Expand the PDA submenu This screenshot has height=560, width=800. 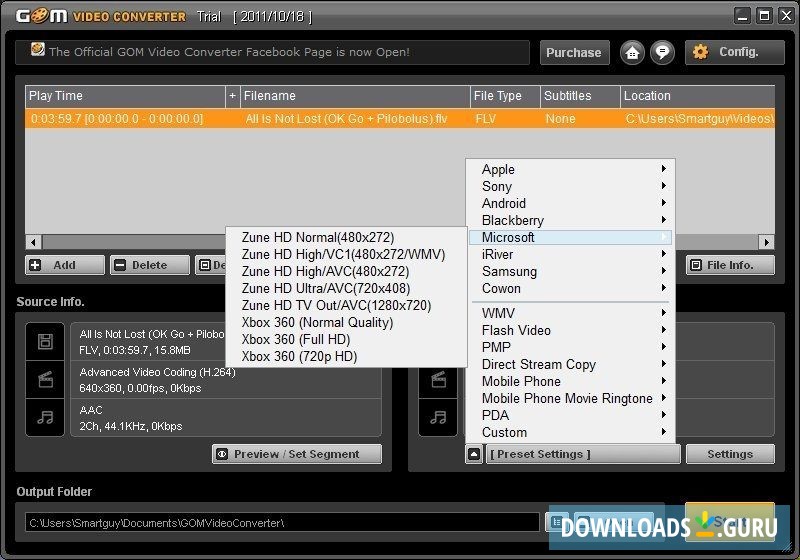[570, 416]
